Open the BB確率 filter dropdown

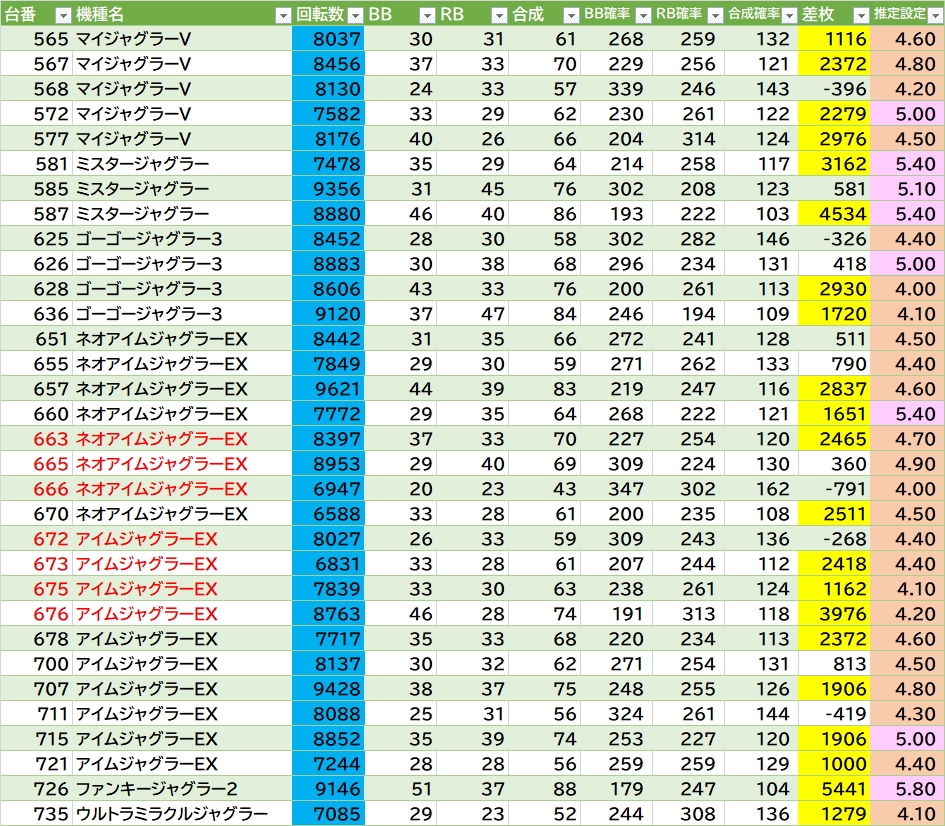tap(643, 15)
